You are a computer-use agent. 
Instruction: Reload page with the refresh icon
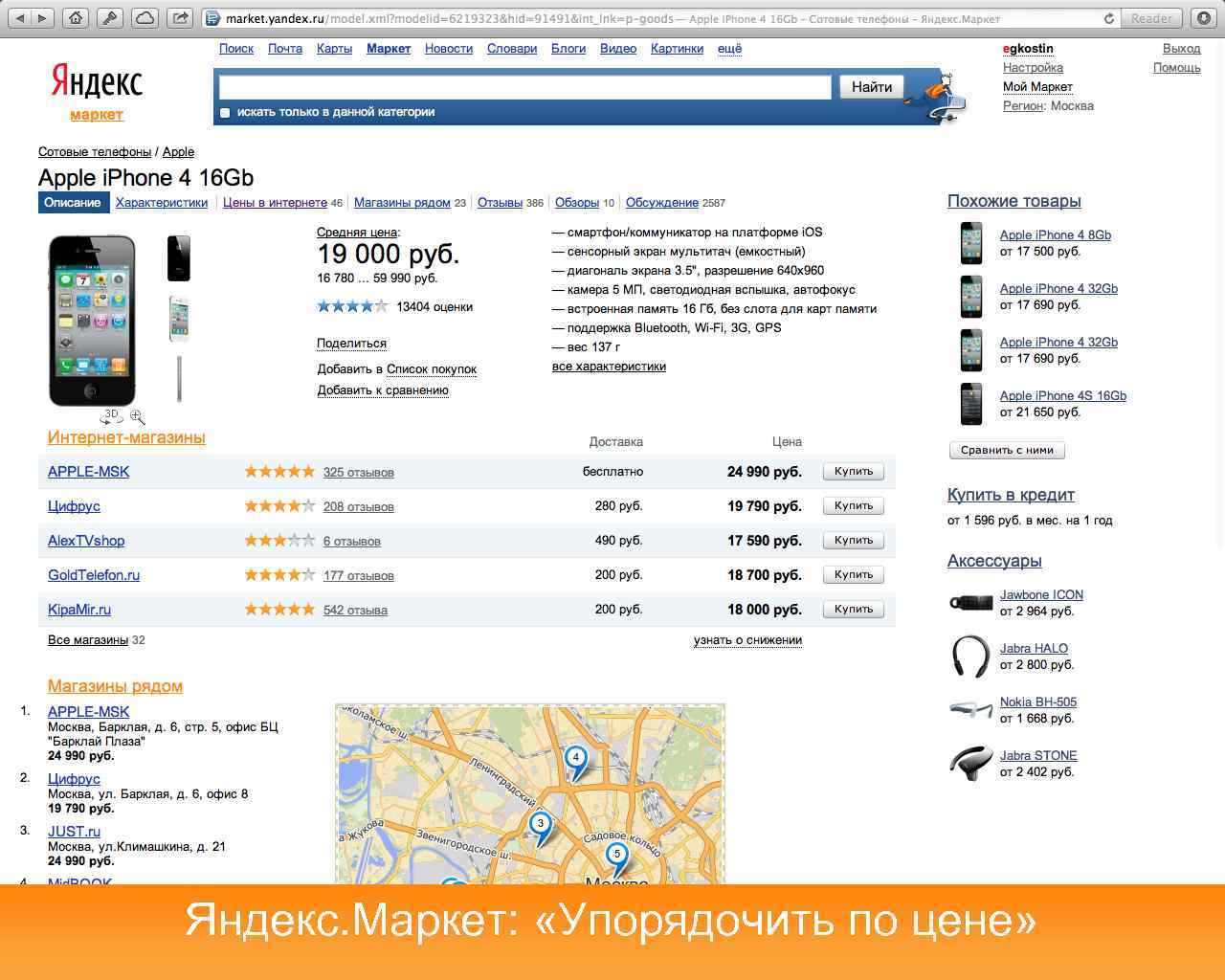coord(1109,18)
